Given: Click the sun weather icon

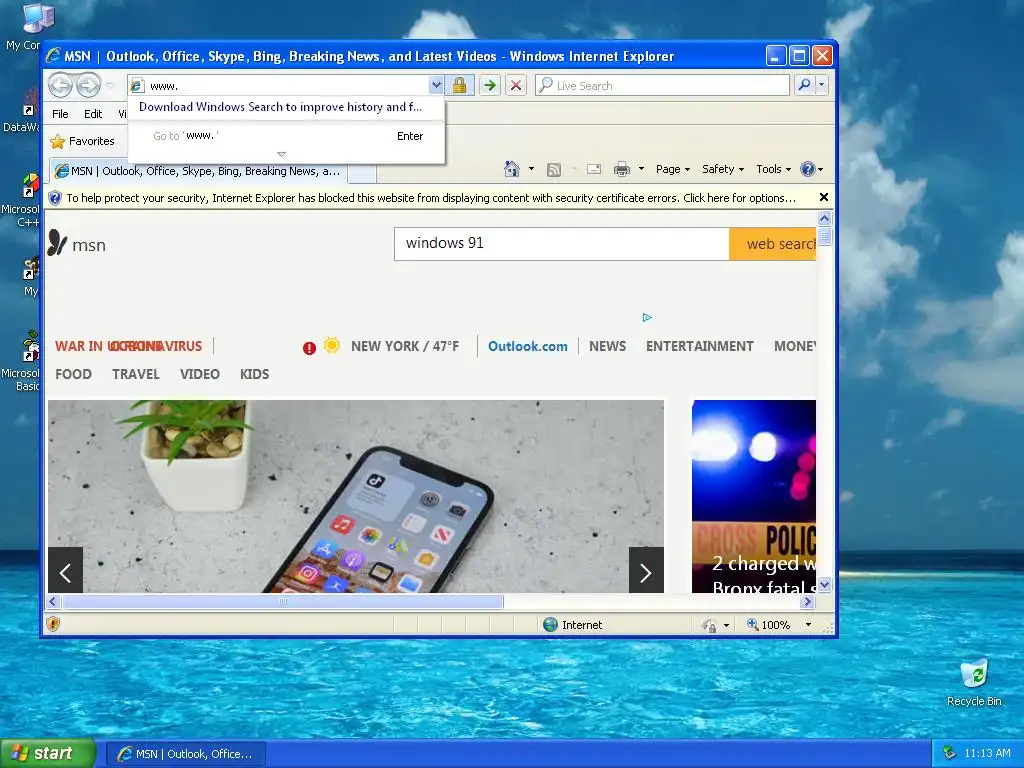Looking at the screenshot, I should click(332, 345).
